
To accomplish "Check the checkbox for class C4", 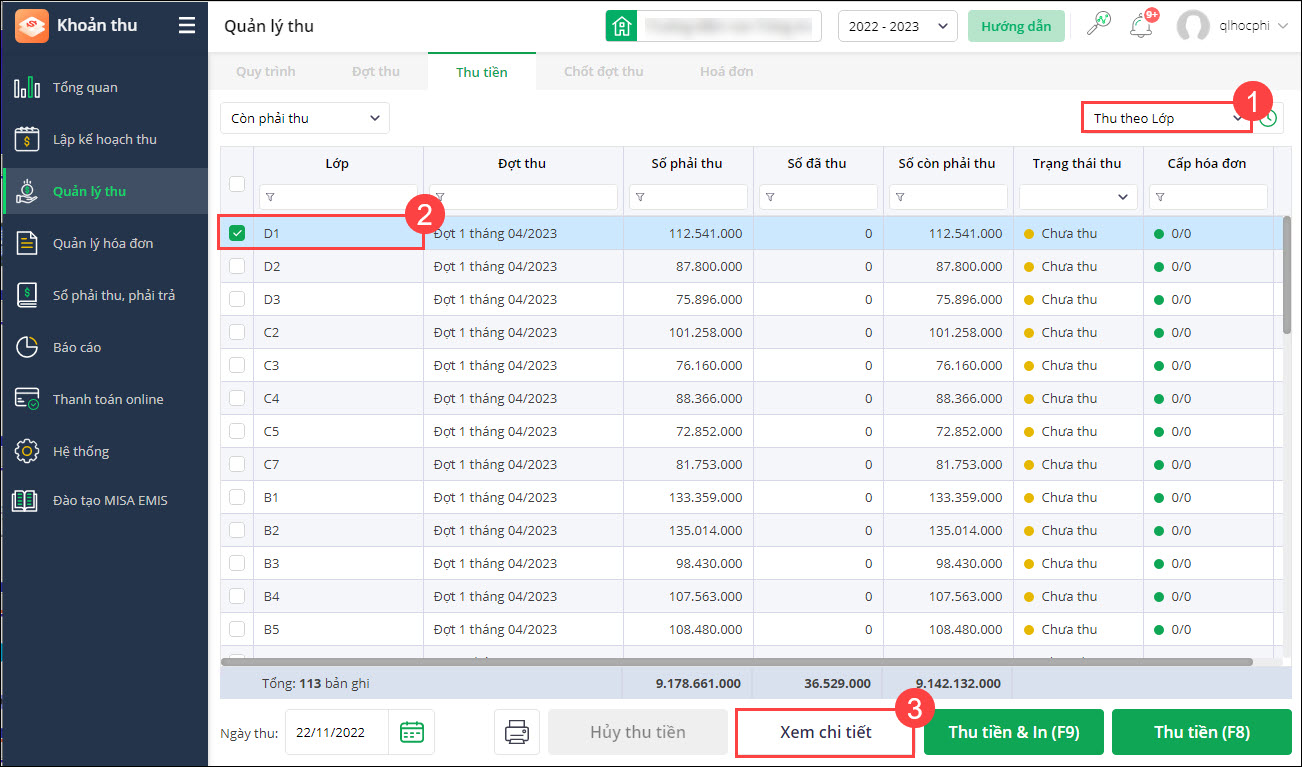I will click(x=237, y=398).
